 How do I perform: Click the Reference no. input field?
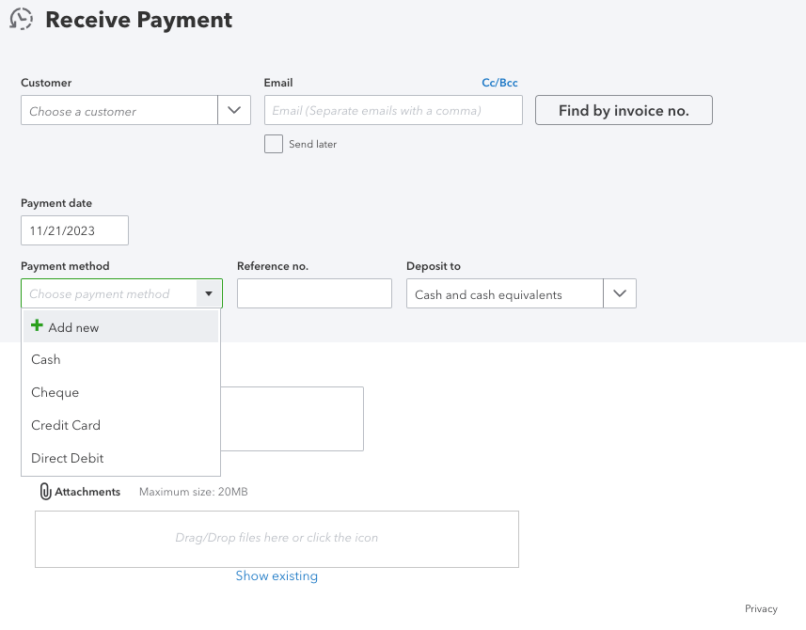pos(314,293)
